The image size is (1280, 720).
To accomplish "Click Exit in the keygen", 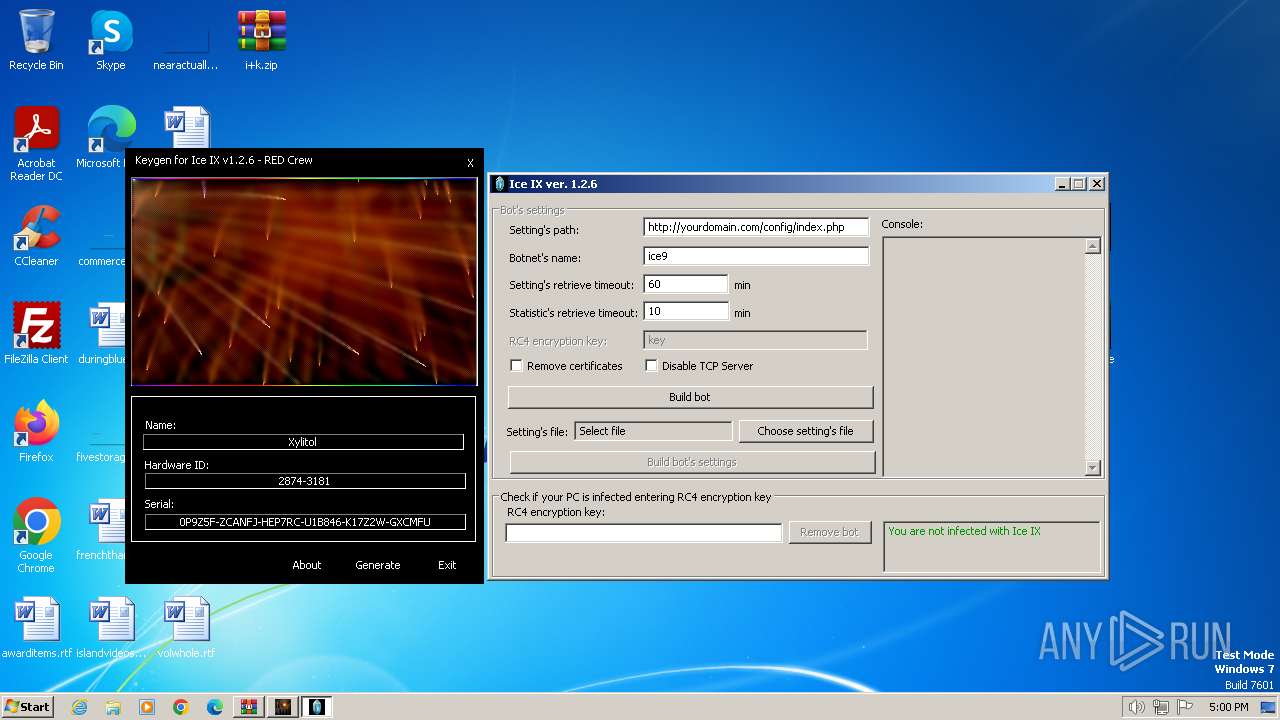I will [x=447, y=565].
